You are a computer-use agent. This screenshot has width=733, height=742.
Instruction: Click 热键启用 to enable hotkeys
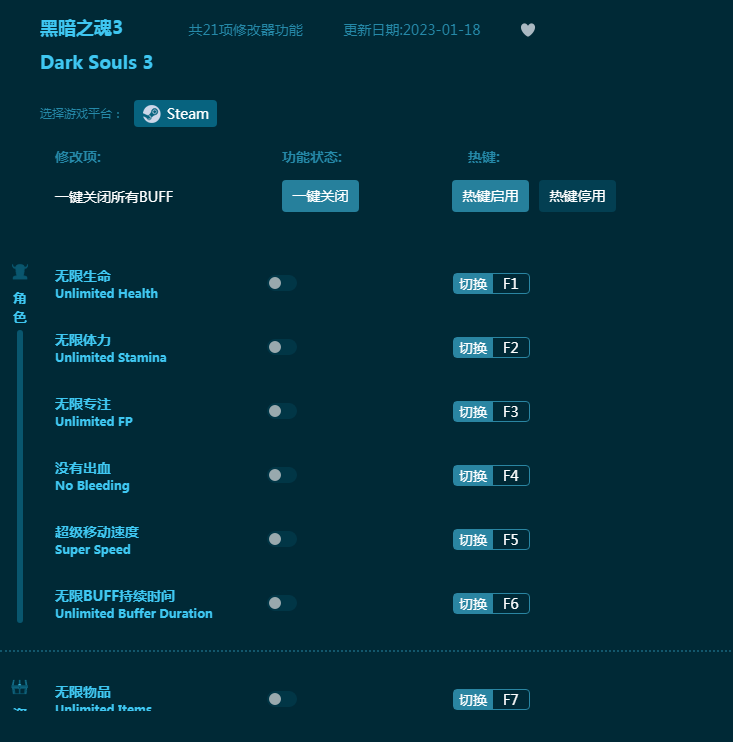(x=490, y=196)
